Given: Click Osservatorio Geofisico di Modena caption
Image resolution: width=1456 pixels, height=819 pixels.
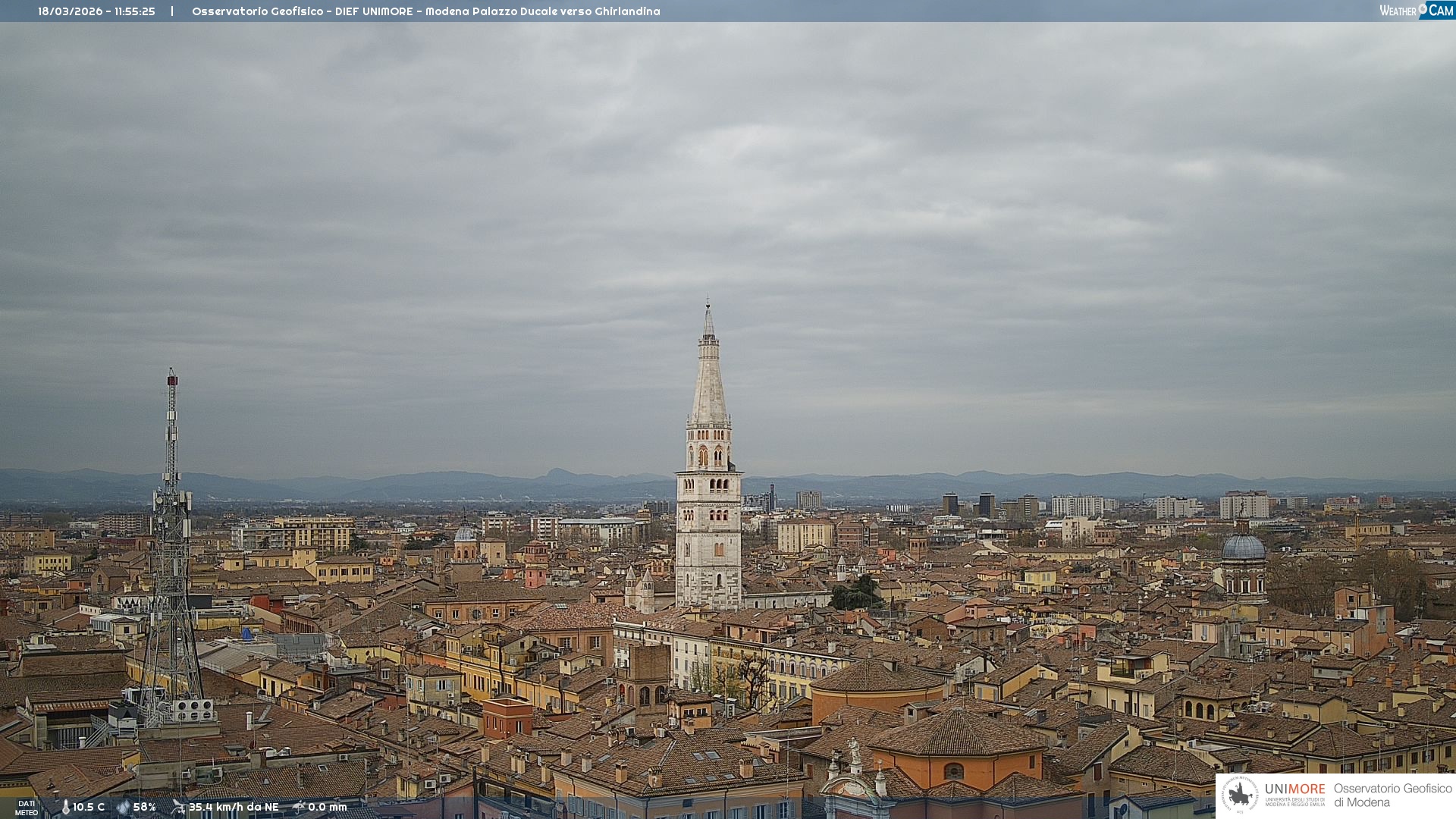Looking at the screenshot, I should point(1392,795).
